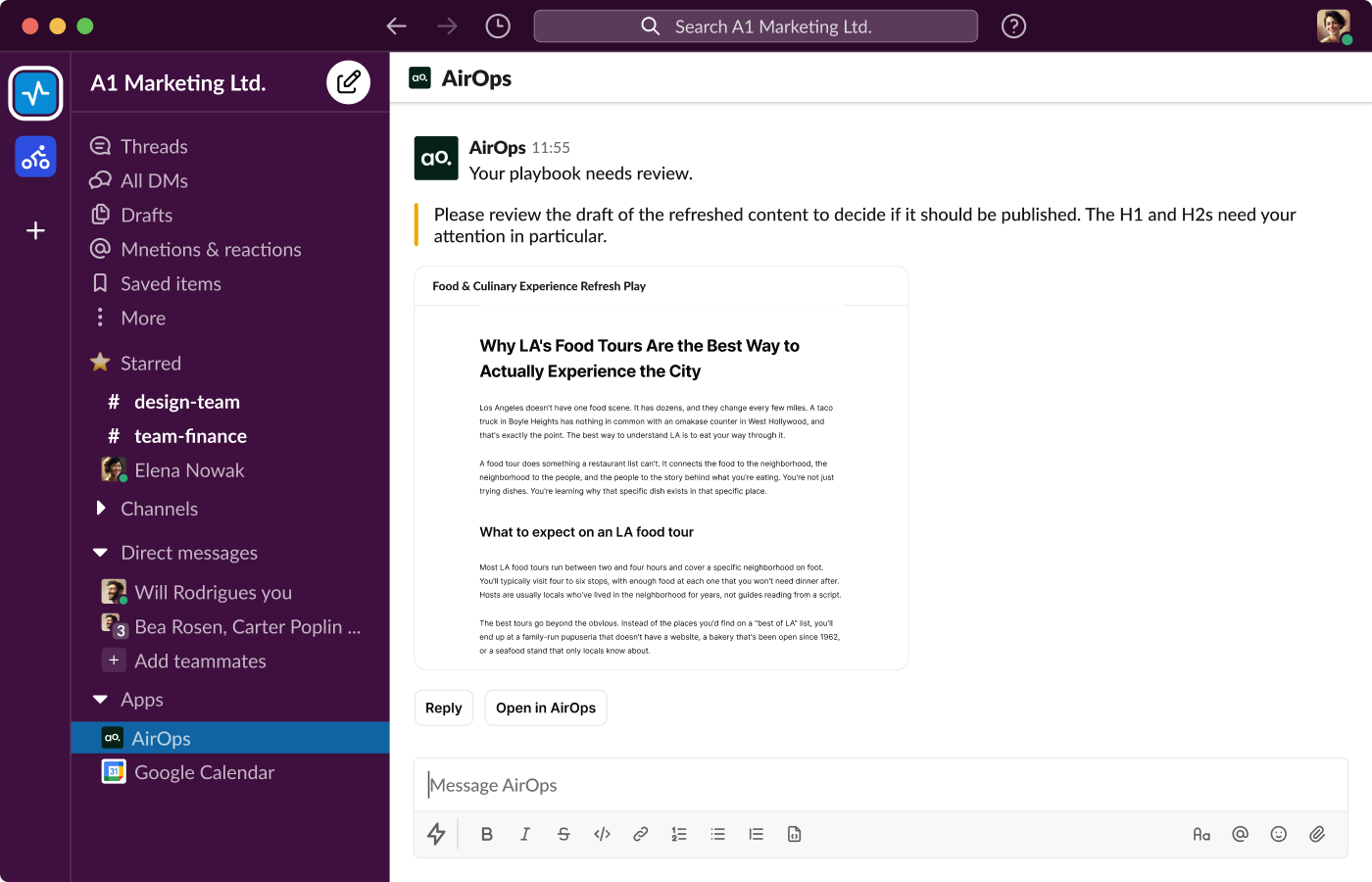
Task: Click the Search A1 Marketing Ltd. field
Action: 755,25
